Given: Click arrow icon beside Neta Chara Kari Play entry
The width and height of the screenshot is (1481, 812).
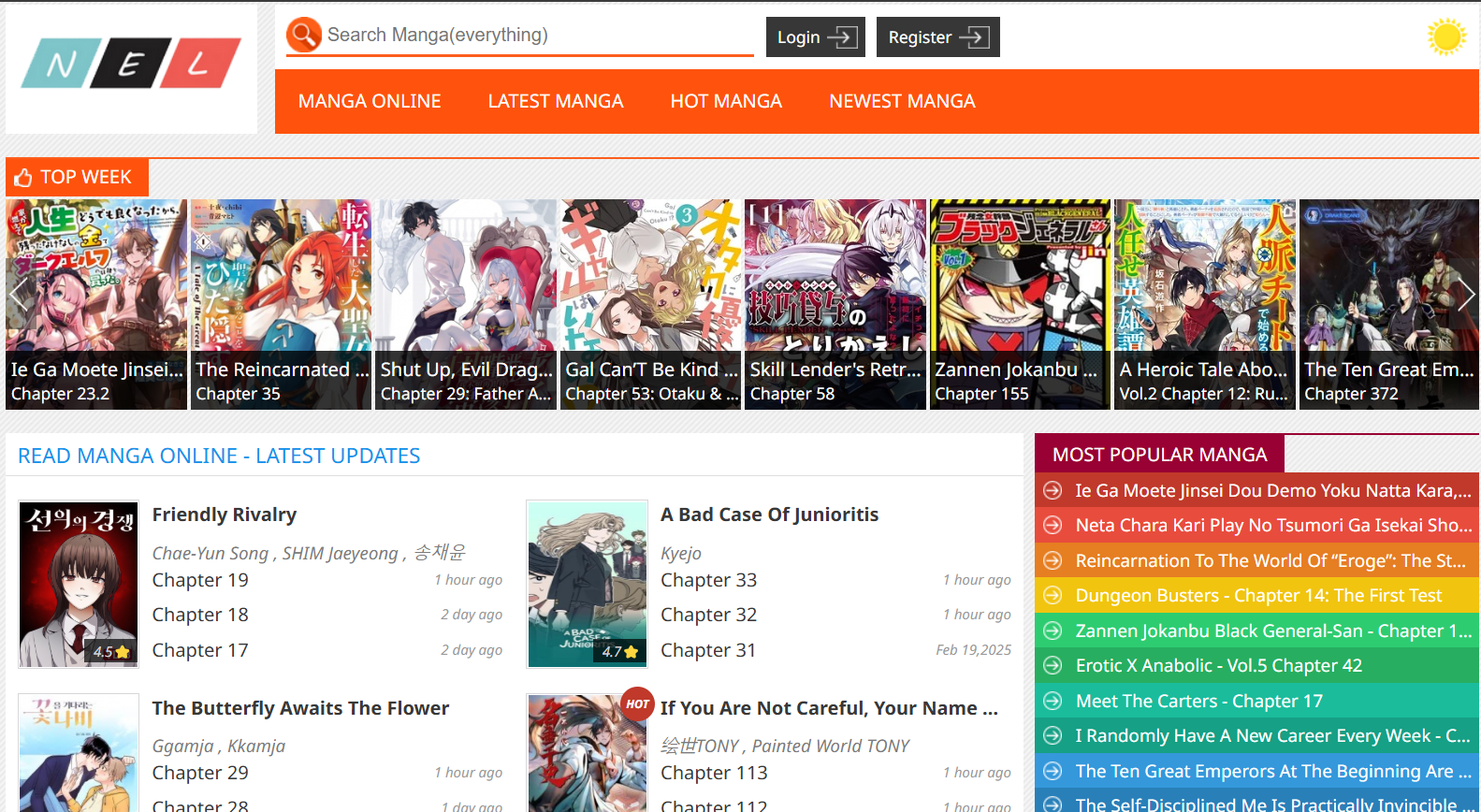Looking at the screenshot, I should (x=1053, y=525).
